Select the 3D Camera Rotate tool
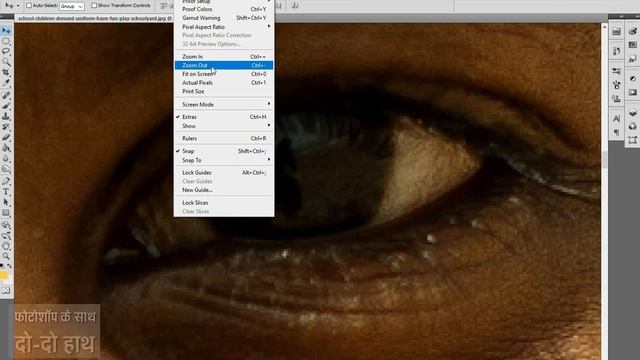 pos(6,235)
